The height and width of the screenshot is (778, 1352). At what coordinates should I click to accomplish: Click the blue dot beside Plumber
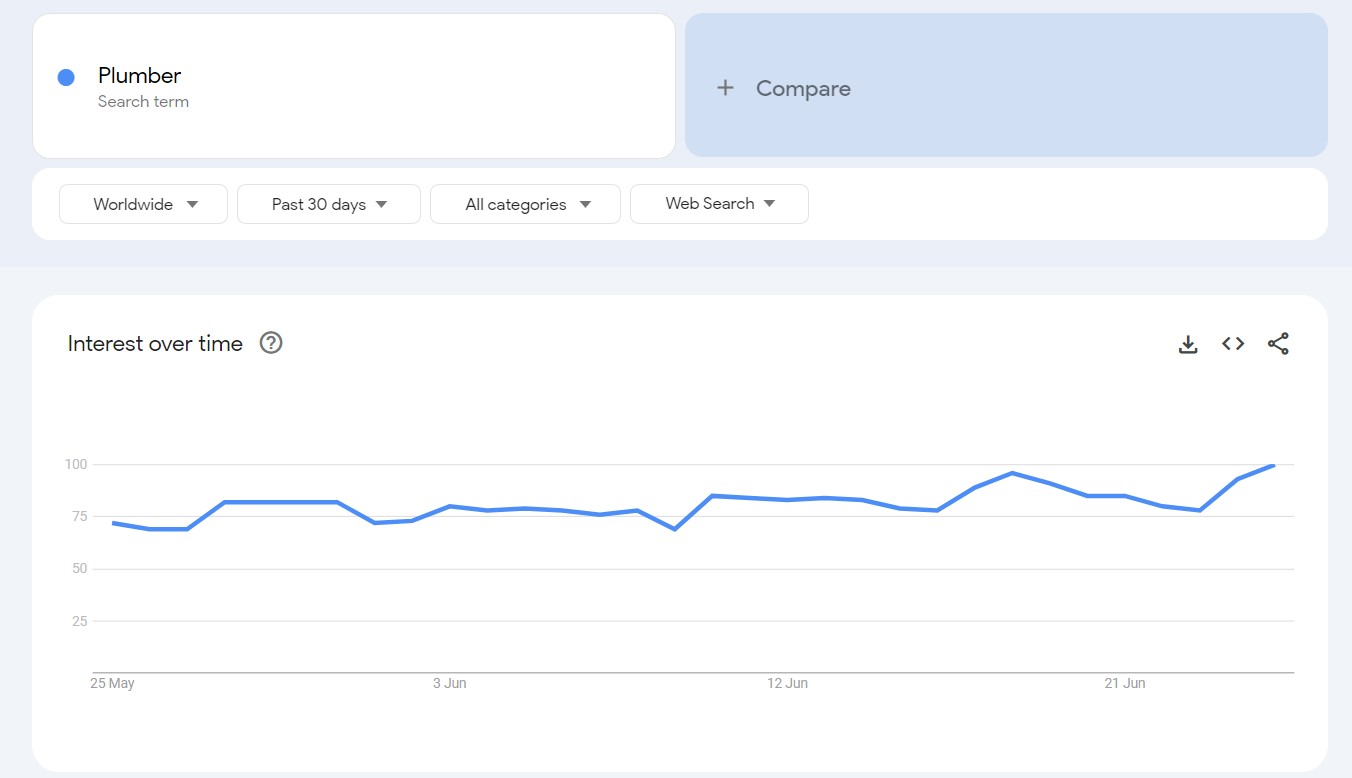[66, 78]
